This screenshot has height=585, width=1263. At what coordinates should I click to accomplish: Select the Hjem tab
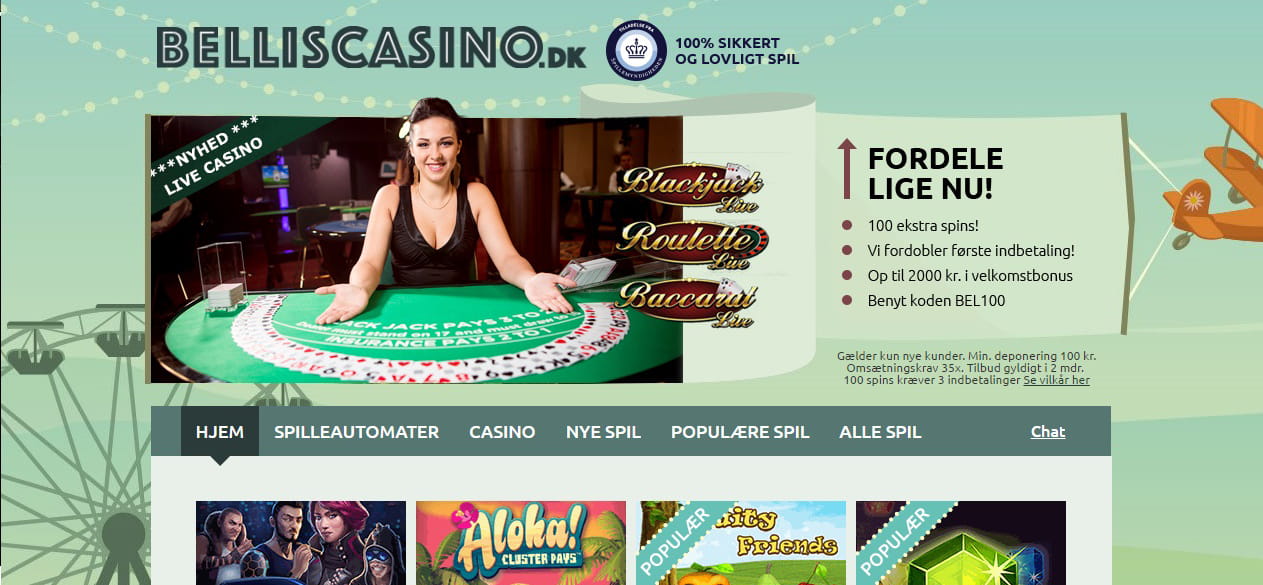tap(220, 432)
